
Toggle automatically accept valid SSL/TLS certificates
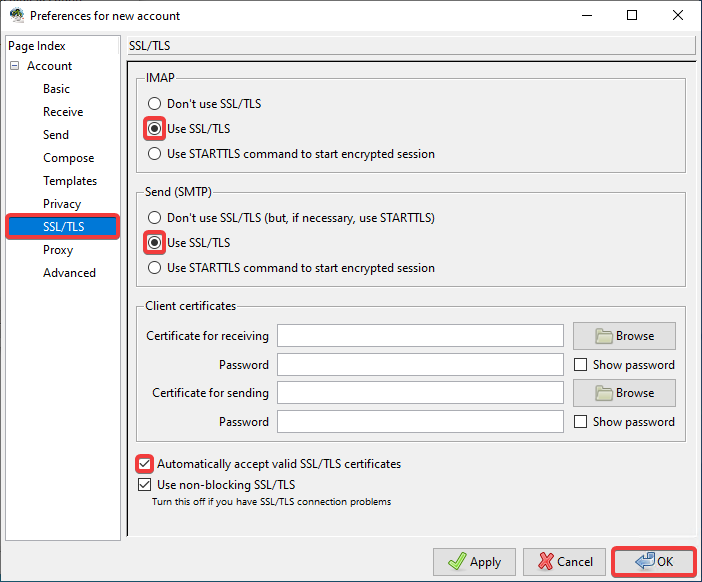tap(146, 464)
